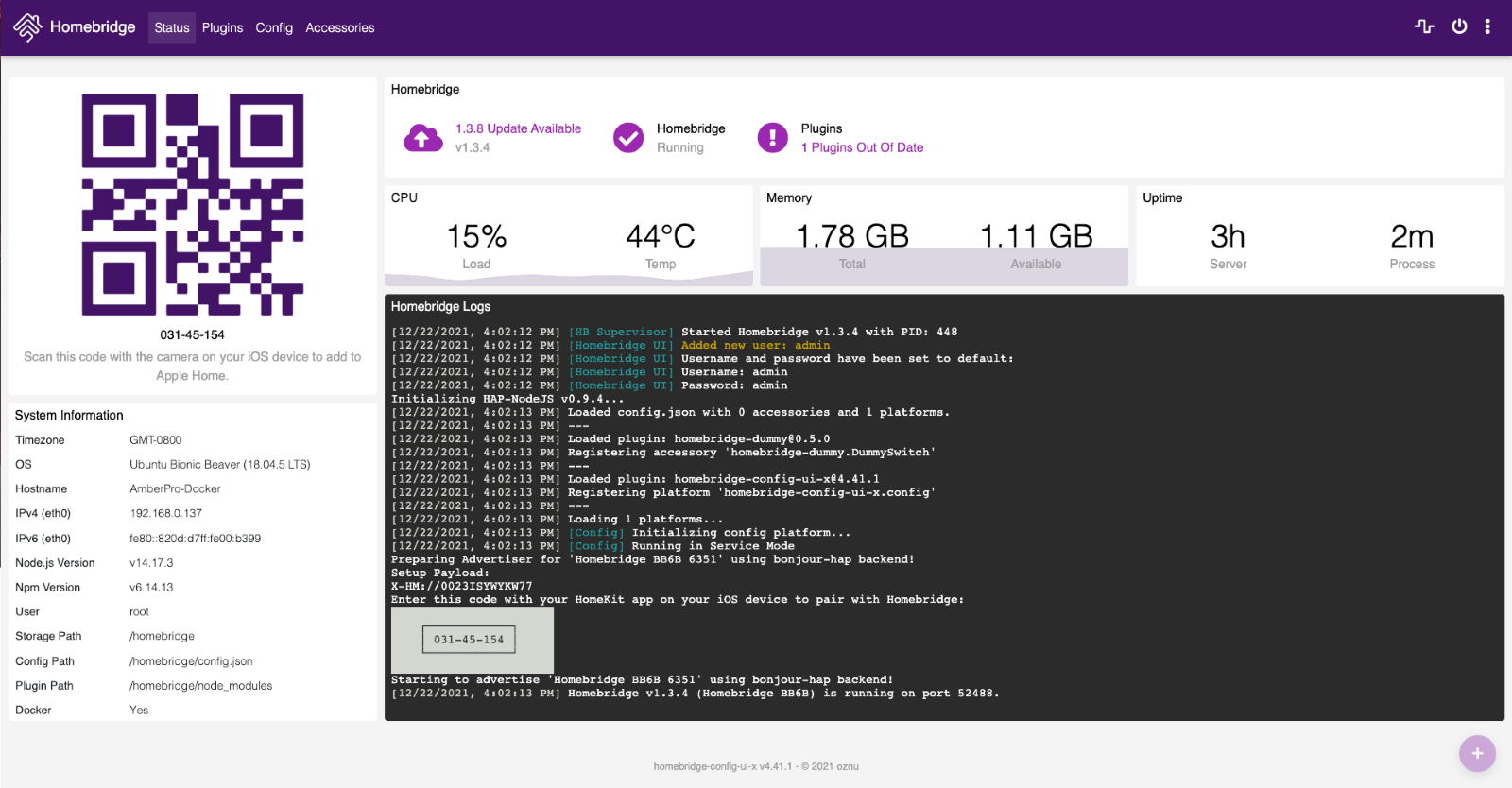1512x788 pixels.
Task: Select the User value root
Action: click(x=140, y=612)
